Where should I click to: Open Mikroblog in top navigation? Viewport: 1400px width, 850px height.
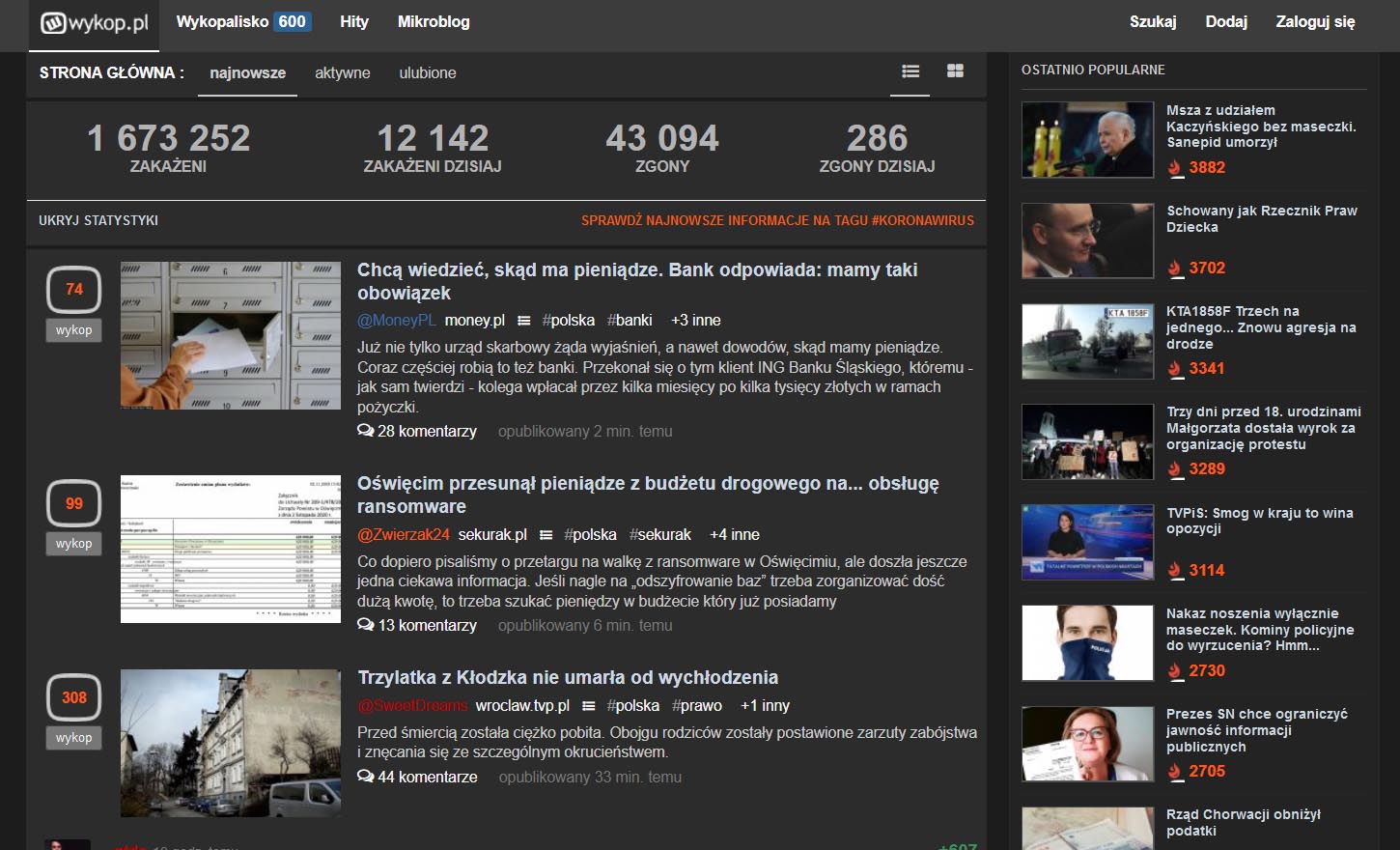point(434,21)
